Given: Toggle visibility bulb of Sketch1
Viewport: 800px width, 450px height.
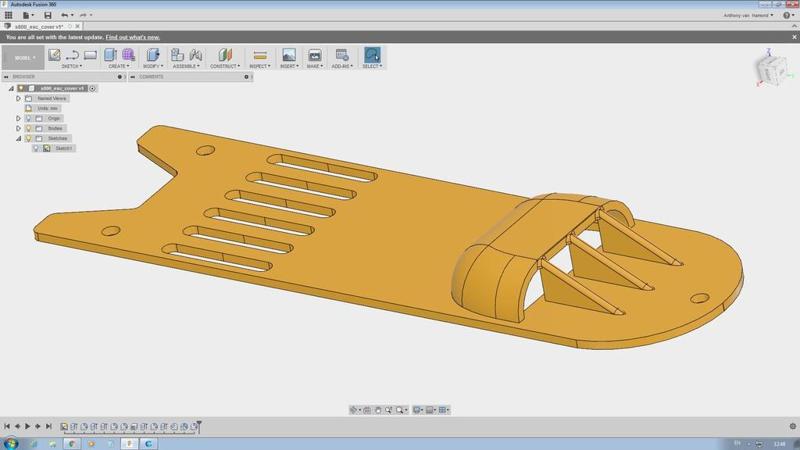Looking at the screenshot, I should tap(36, 148).
